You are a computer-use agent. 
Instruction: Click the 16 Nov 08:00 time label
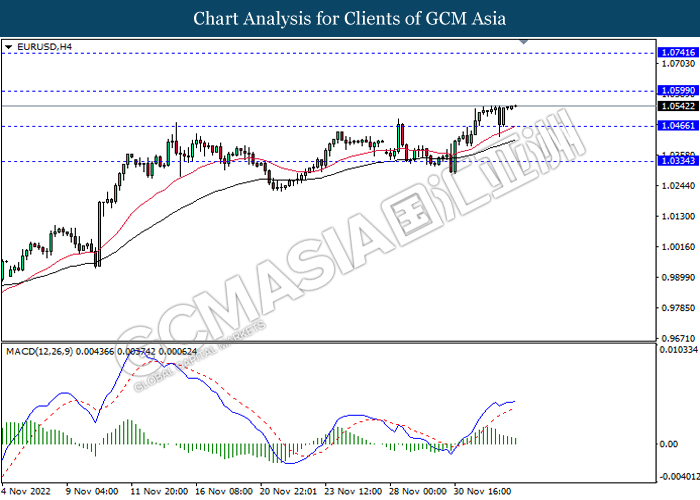pos(224,492)
